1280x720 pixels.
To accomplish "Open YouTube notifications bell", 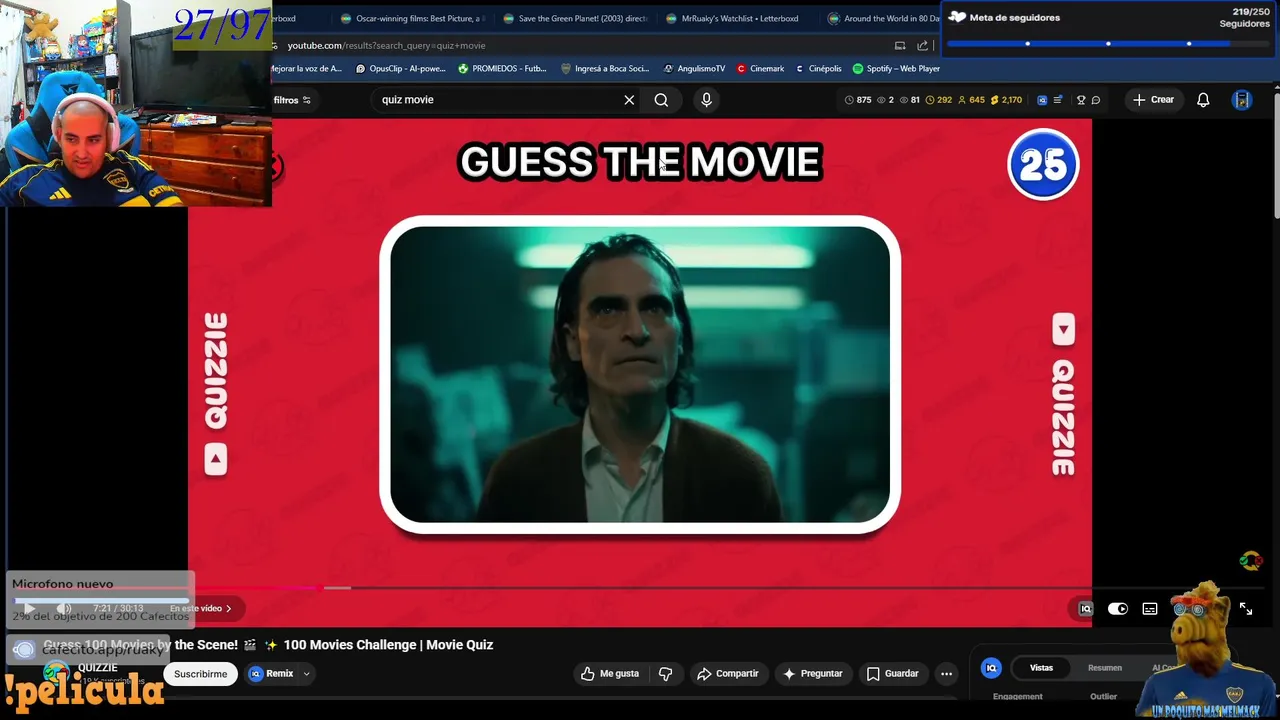I will tap(1203, 100).
